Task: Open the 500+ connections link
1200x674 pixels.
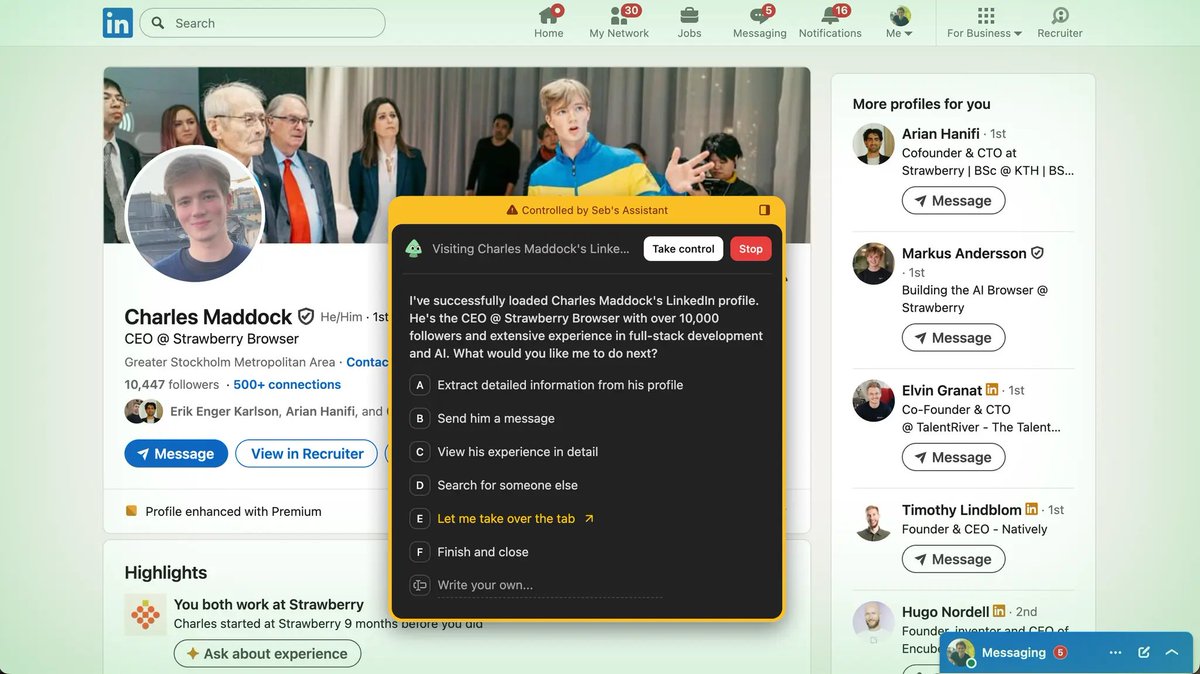Action: point(287,385)
